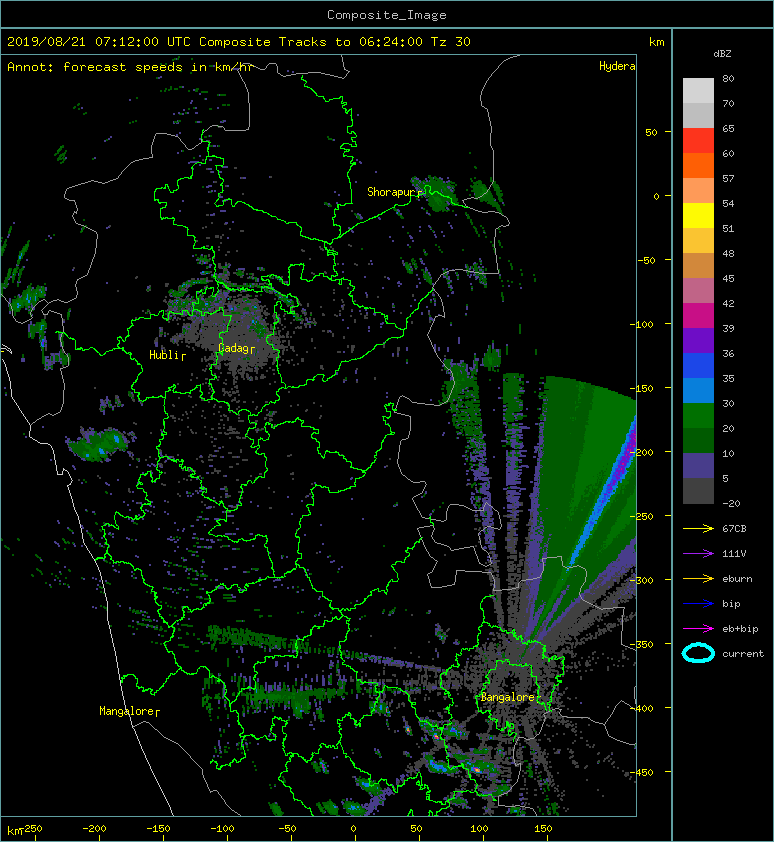This screenshot has width=774, height=842.
Task: Click the gray radar echo cluster over Gadag
Action: (x=236, y=338)
